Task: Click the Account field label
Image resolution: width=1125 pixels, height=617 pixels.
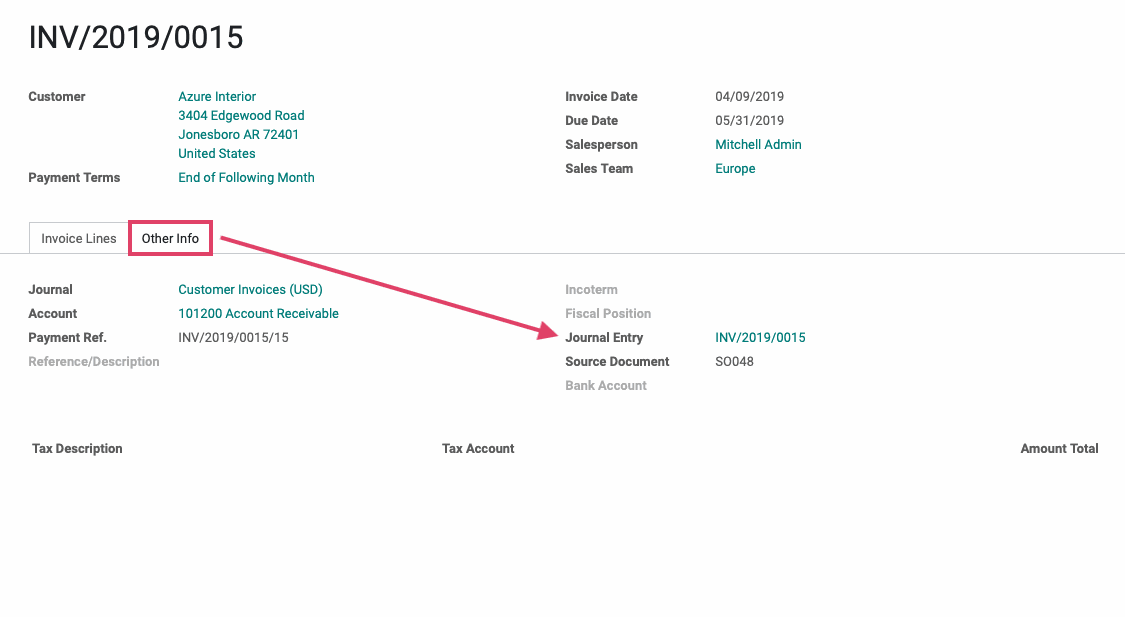Action: (x=52, y=314)
